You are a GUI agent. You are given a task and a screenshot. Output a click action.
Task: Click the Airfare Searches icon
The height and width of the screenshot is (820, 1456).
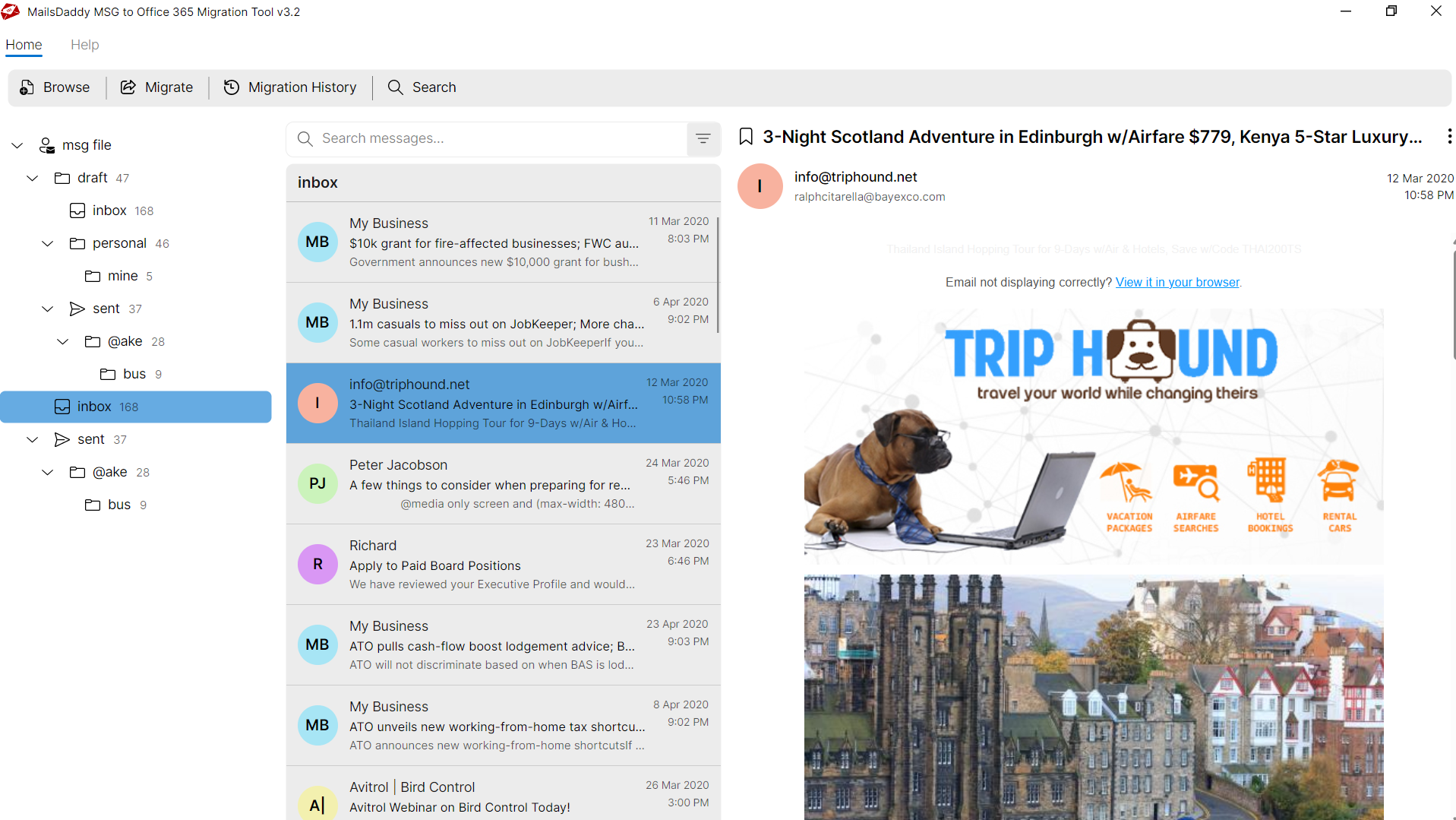tap(1195, 497)
